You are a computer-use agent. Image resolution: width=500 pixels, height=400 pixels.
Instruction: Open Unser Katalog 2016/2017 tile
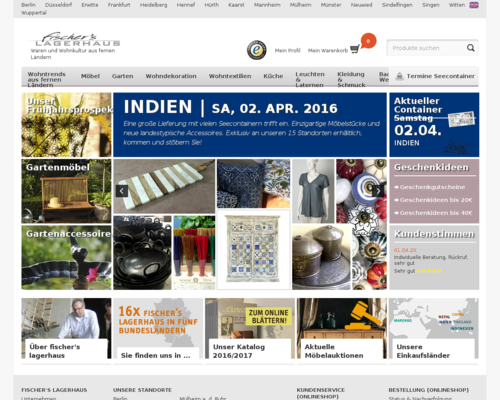click(250, 328)
